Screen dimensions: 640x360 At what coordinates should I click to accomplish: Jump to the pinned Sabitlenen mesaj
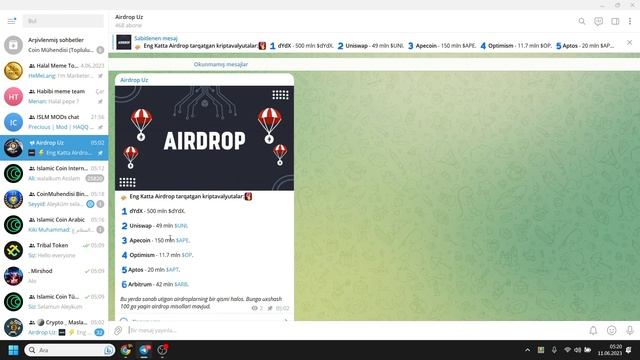[367, 42]
